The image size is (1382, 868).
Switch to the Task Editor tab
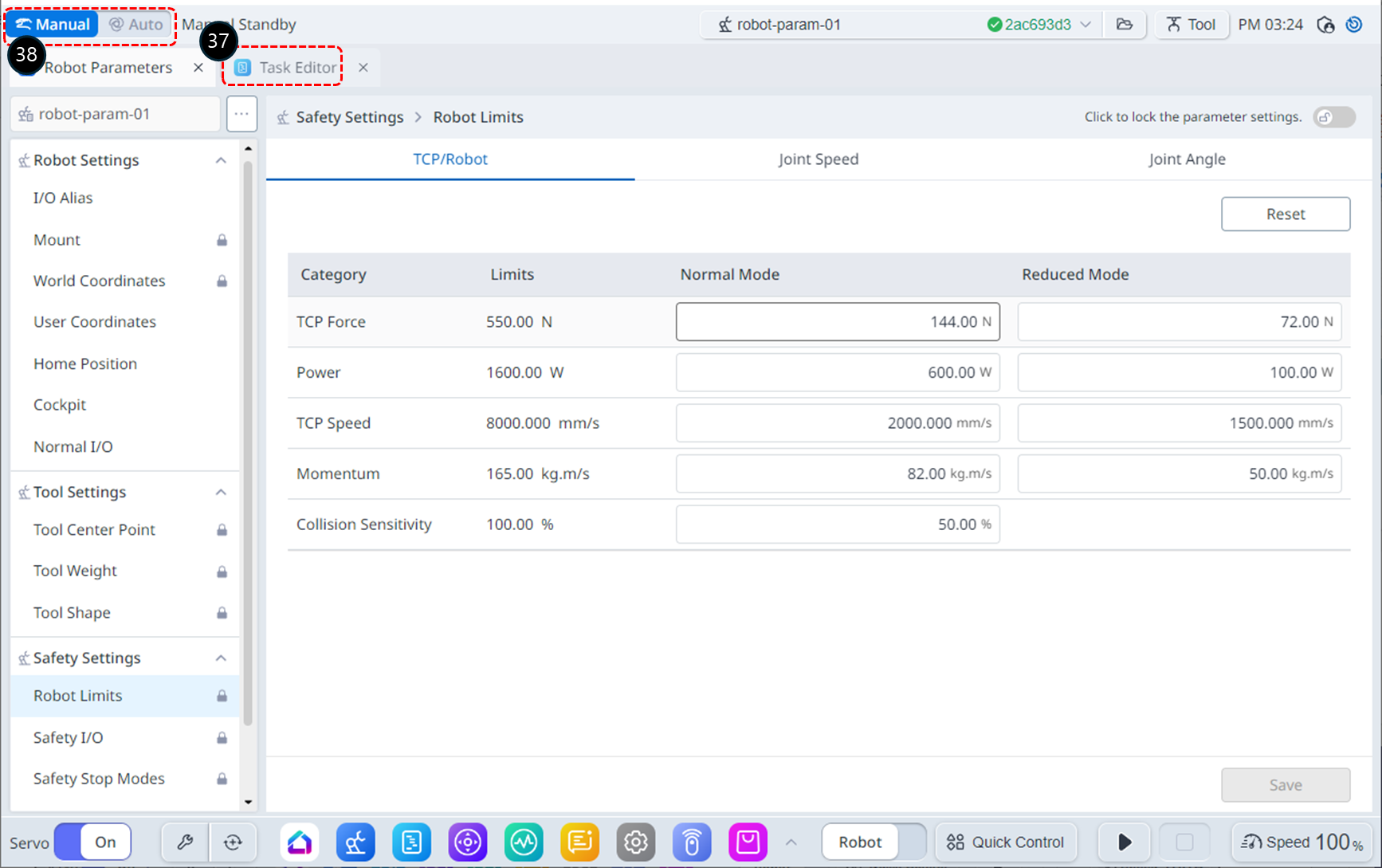(287, 68)
